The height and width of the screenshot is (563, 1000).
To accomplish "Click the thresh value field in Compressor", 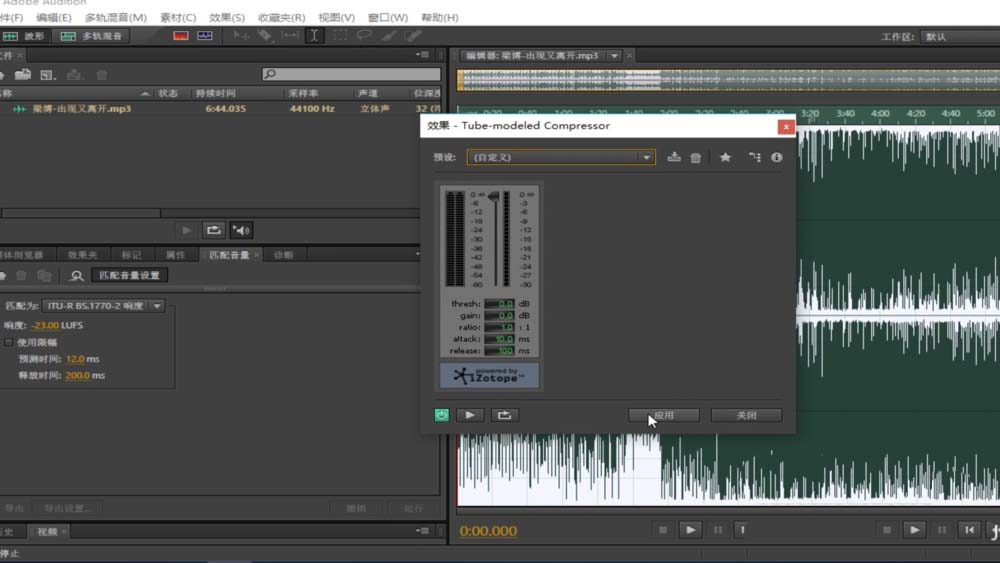I will (499, 303).
